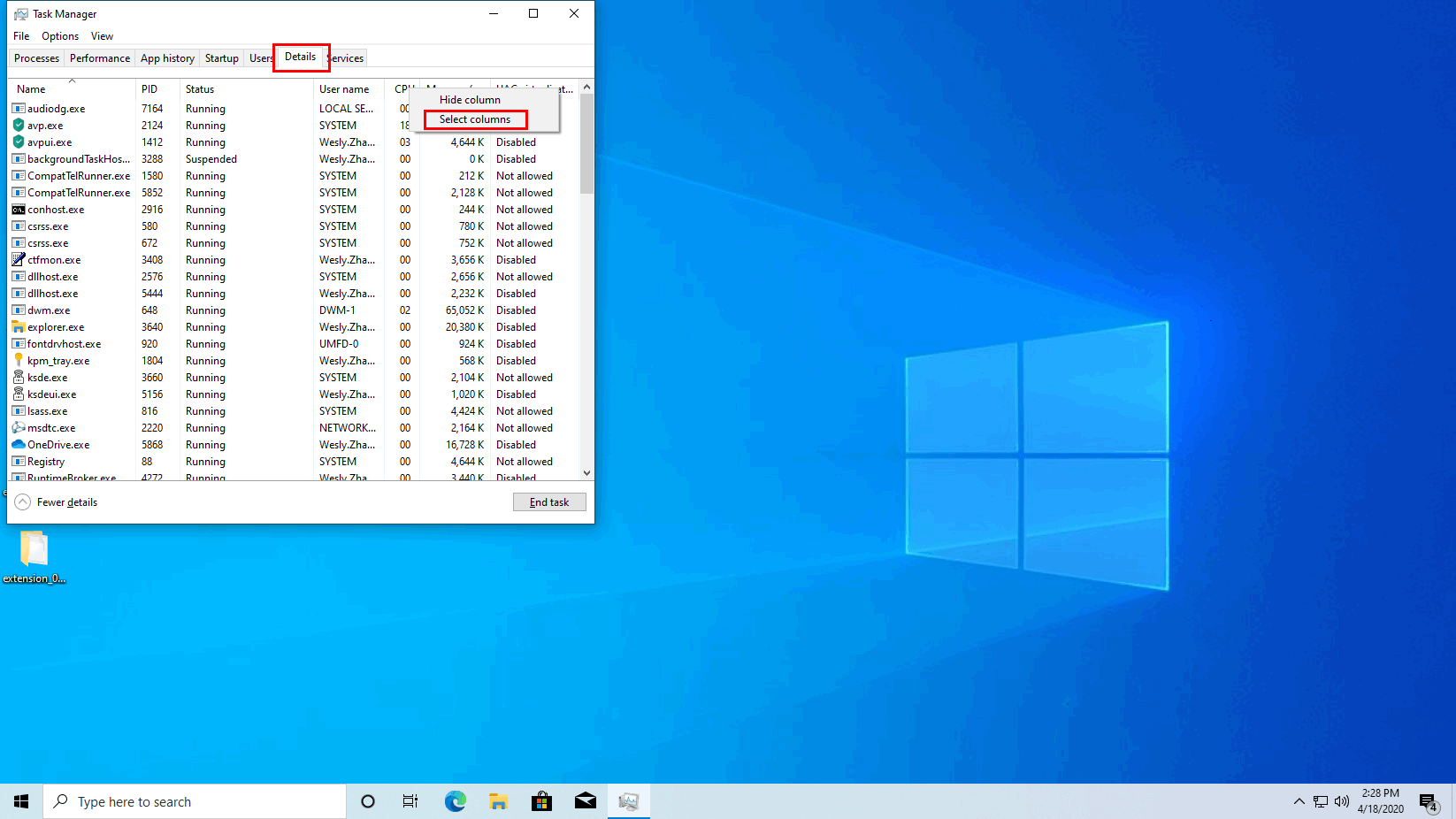Show hidden system tray icons
This screenshot has width=1456, height=819.
pos(1299,801)
